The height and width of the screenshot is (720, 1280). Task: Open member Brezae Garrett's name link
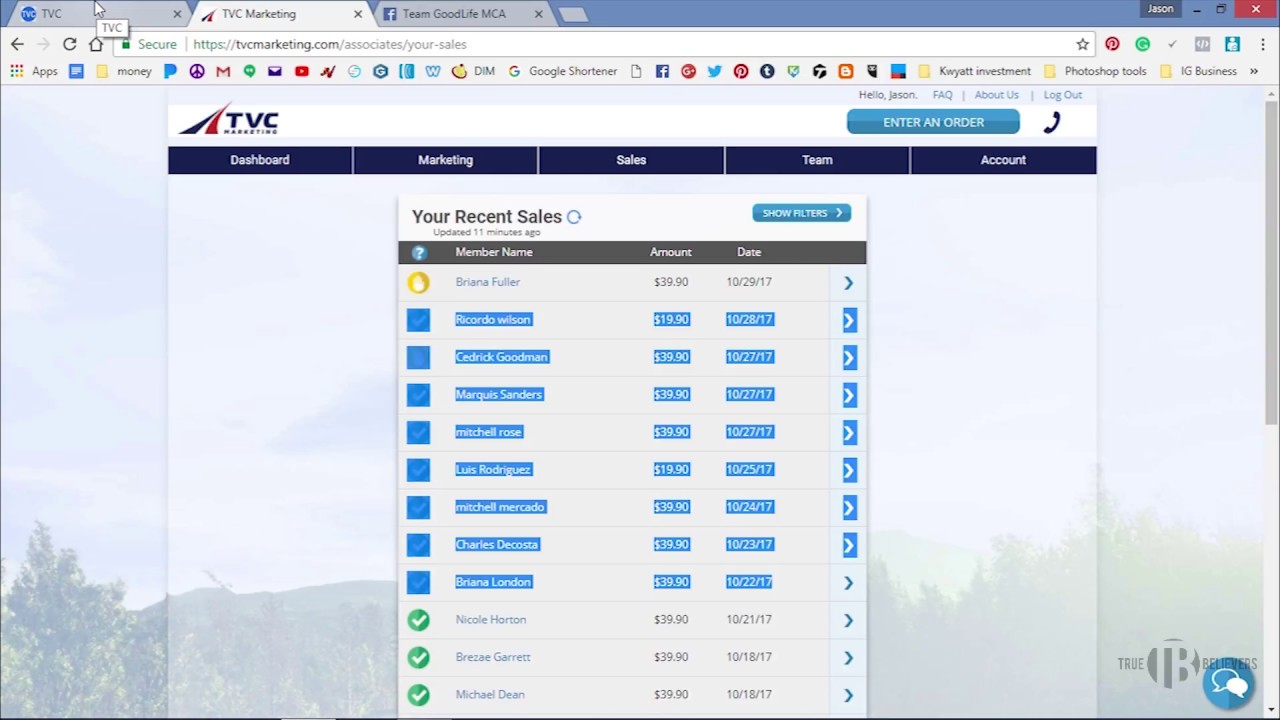[x=493, y=657]
